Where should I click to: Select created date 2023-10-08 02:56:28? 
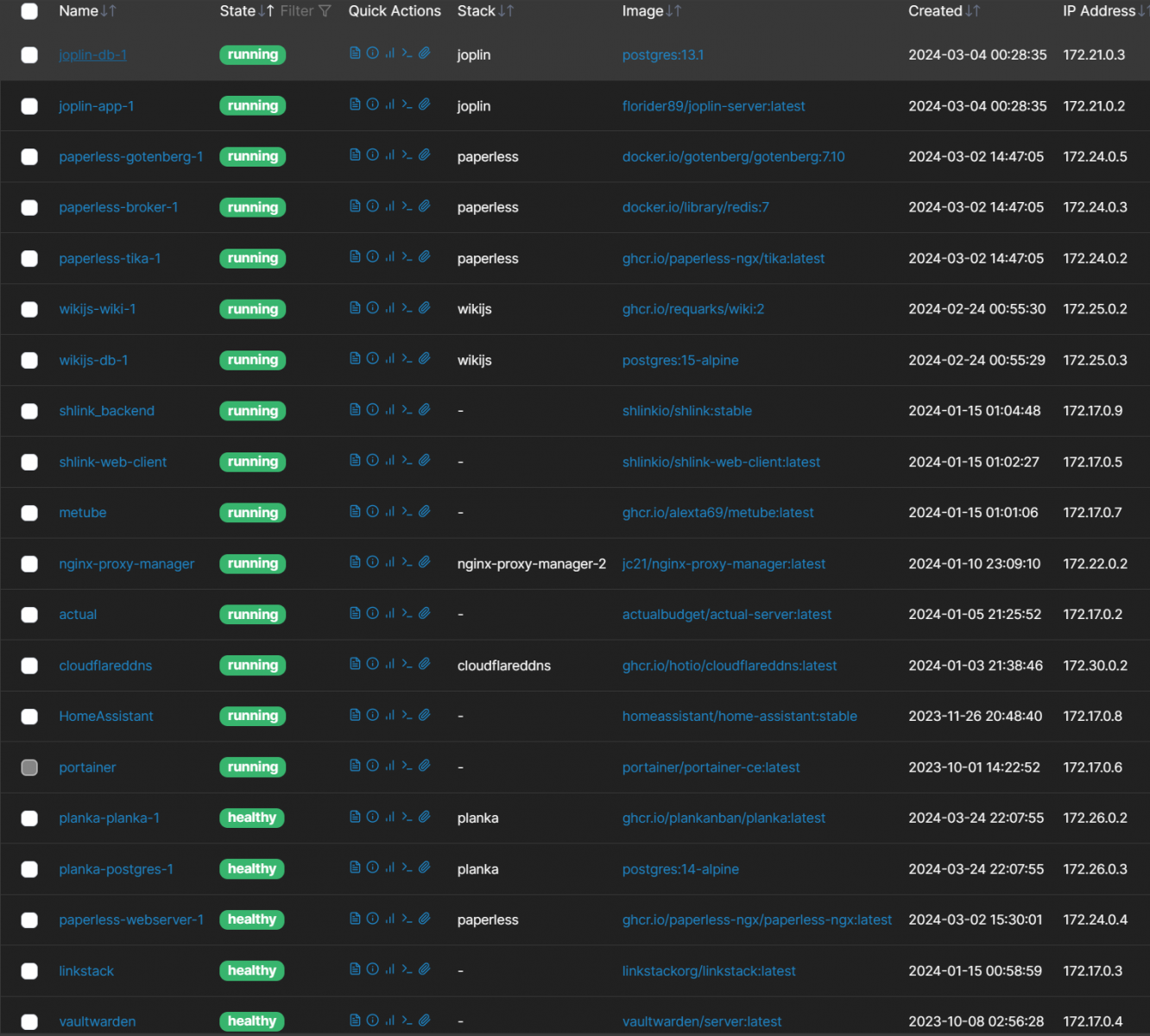976,1022
